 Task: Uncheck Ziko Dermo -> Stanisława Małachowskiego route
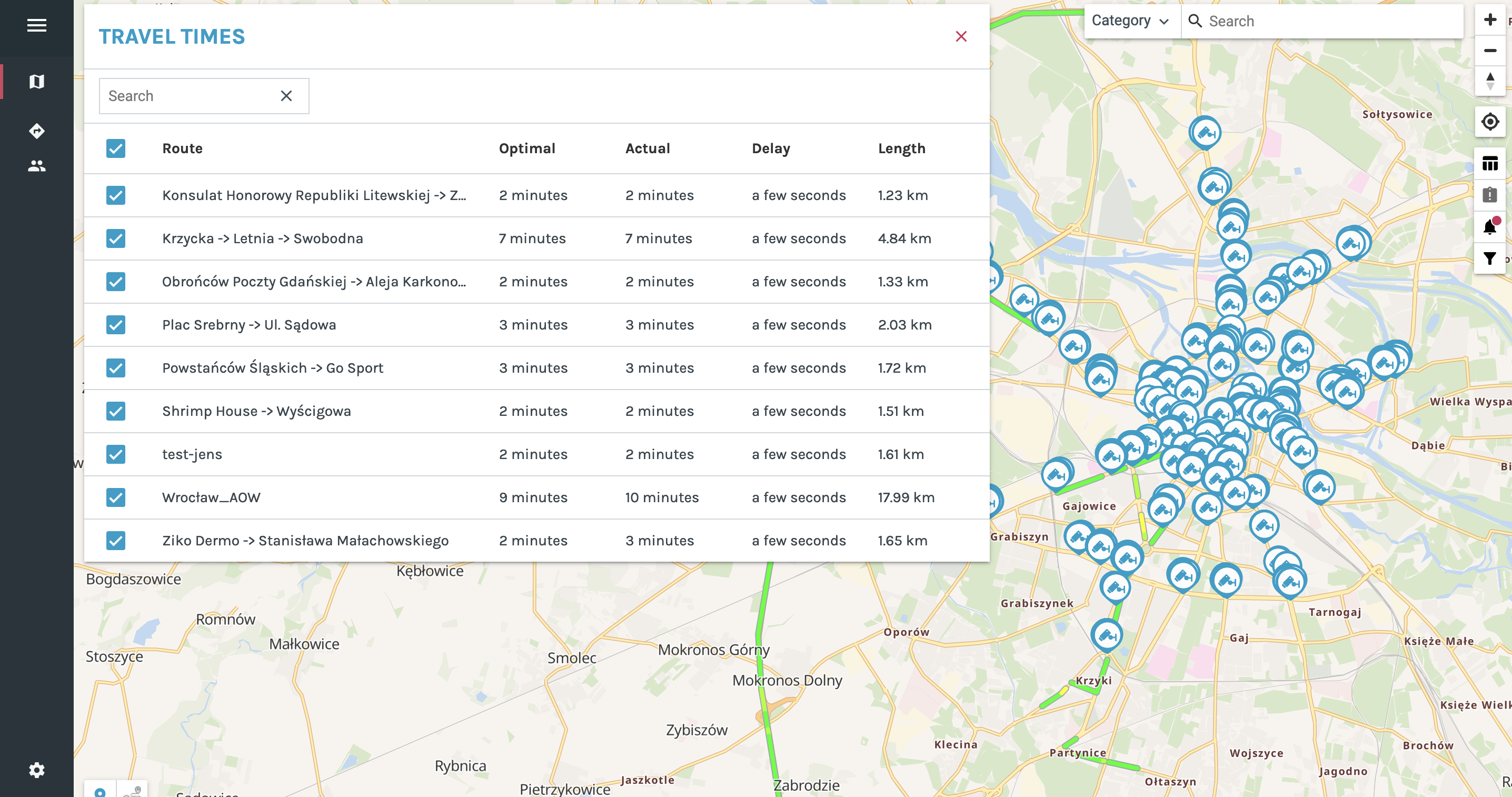point(116,541)
